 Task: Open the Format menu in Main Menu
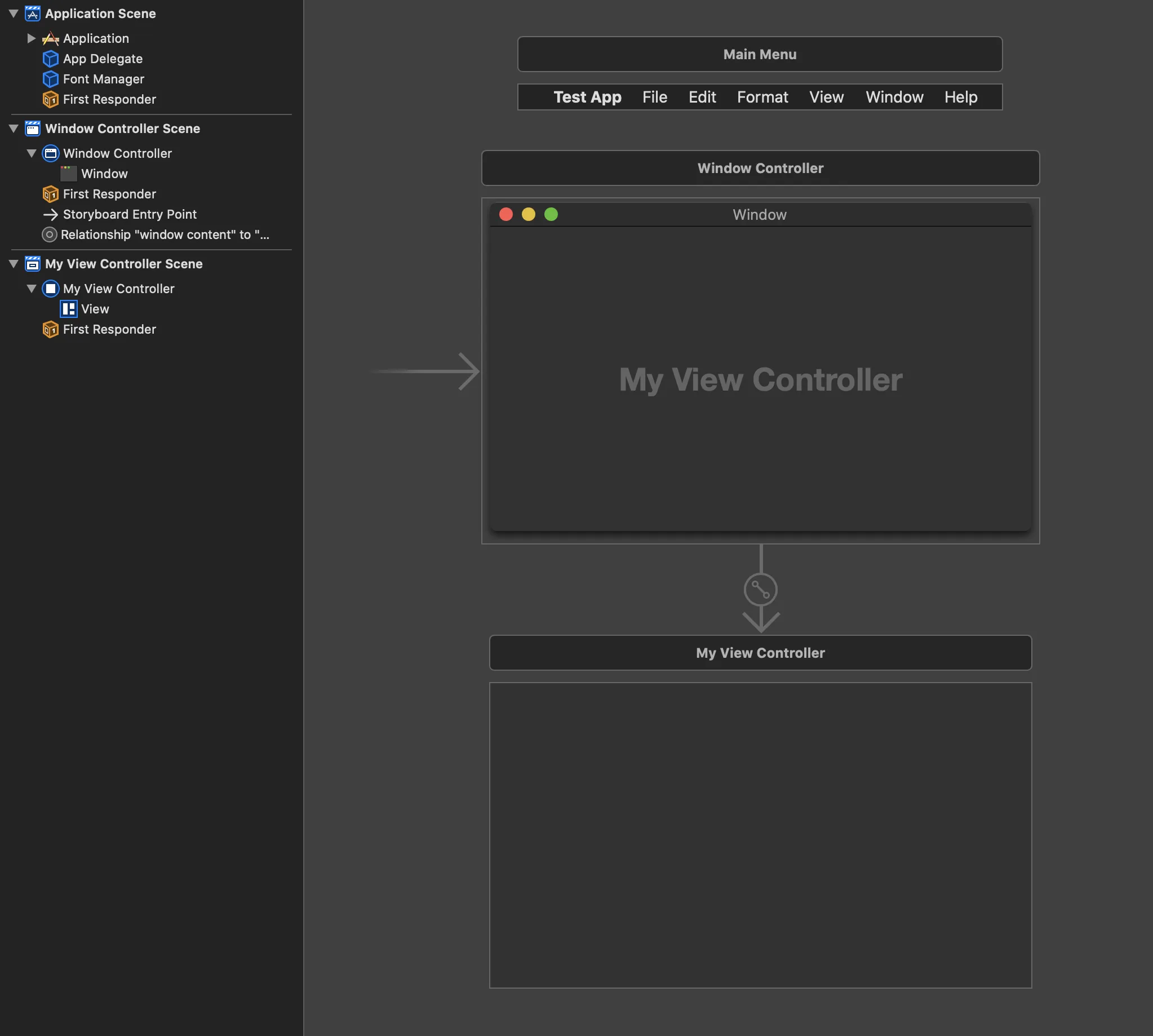click(762, 98)
